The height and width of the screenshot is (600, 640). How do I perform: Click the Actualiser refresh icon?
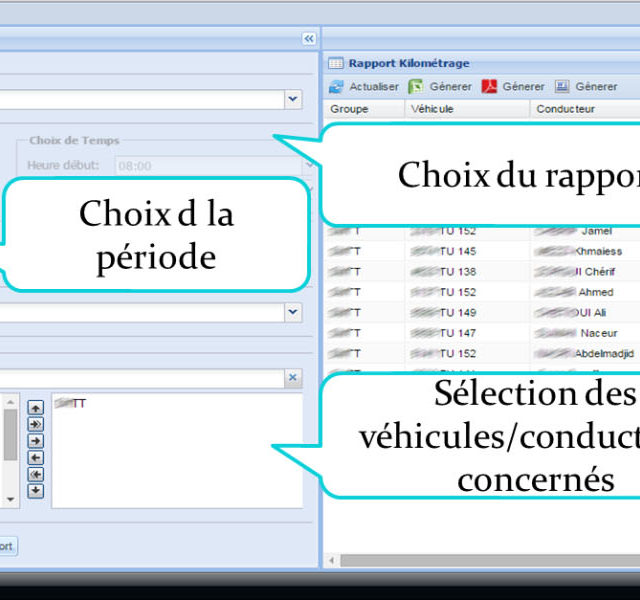pos(337,87)
